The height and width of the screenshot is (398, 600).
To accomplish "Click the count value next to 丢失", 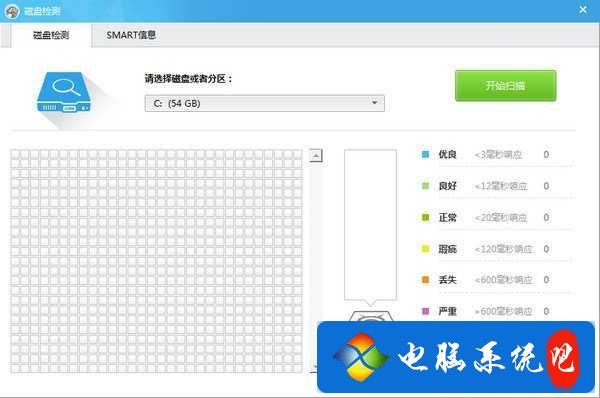I will click(x=546, y=280).
